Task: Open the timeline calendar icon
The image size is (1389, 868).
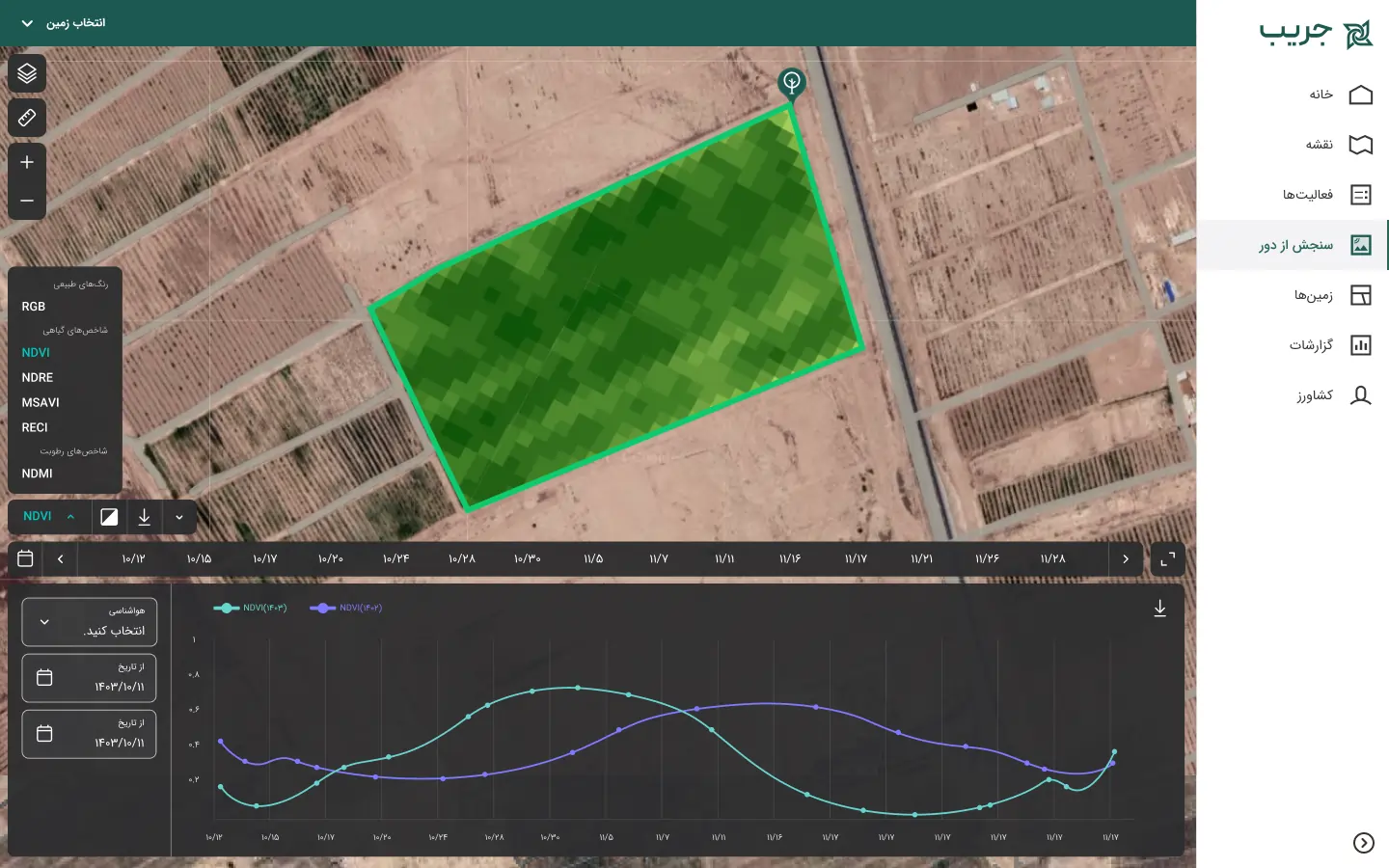Action: pos(26,558)
